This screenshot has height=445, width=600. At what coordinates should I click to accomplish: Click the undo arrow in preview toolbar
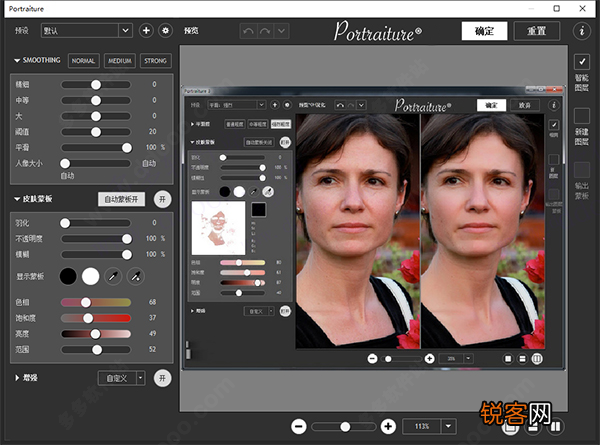[x=248, y=31]
